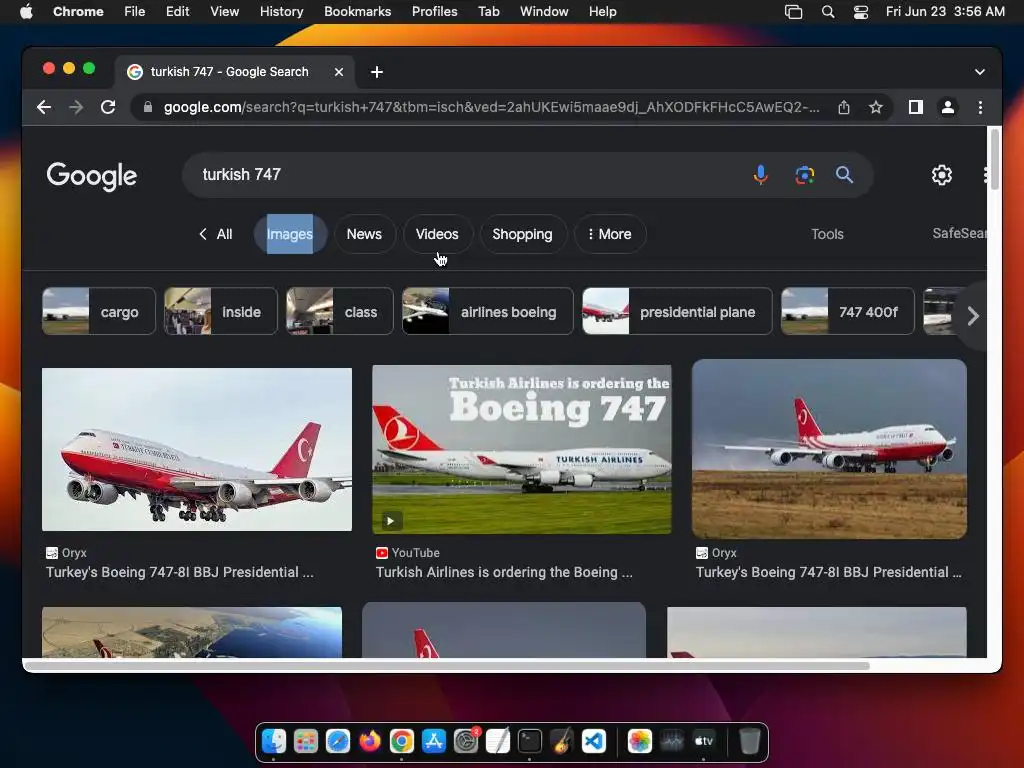Viewport: 1024px width, 768px height.
Task: Open link 'Turkish Airlines is ordering the Boeing ...'
Action: click(x=504, y=572)
